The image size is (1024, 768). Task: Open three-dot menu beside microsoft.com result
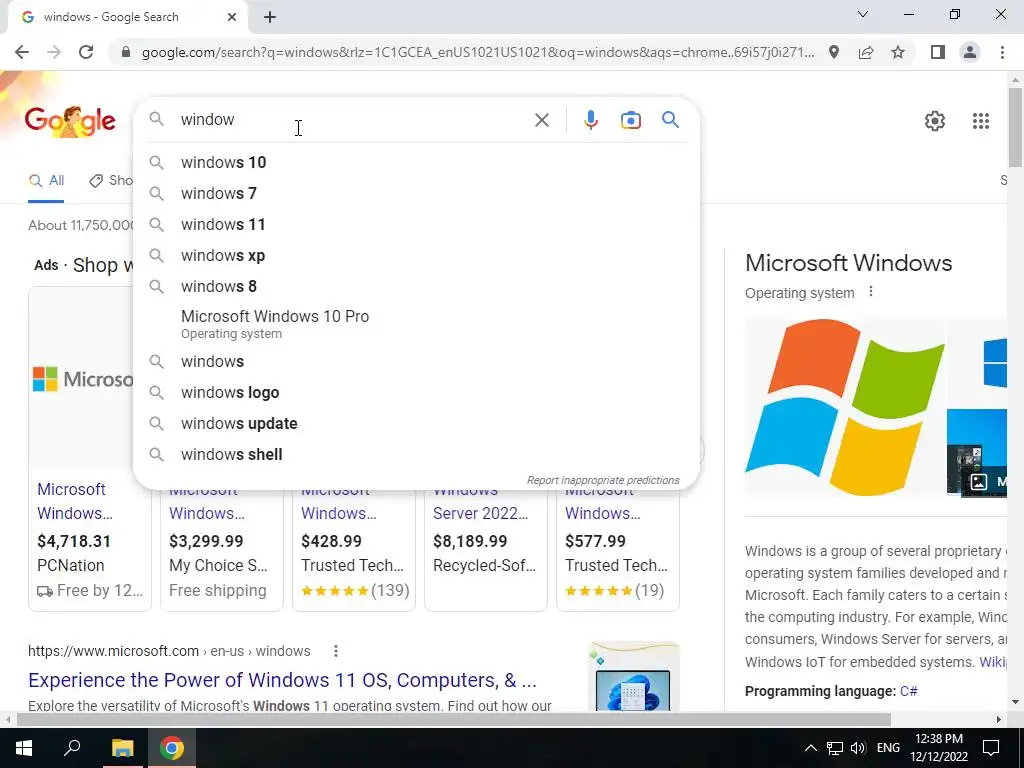tap(336, 651)
